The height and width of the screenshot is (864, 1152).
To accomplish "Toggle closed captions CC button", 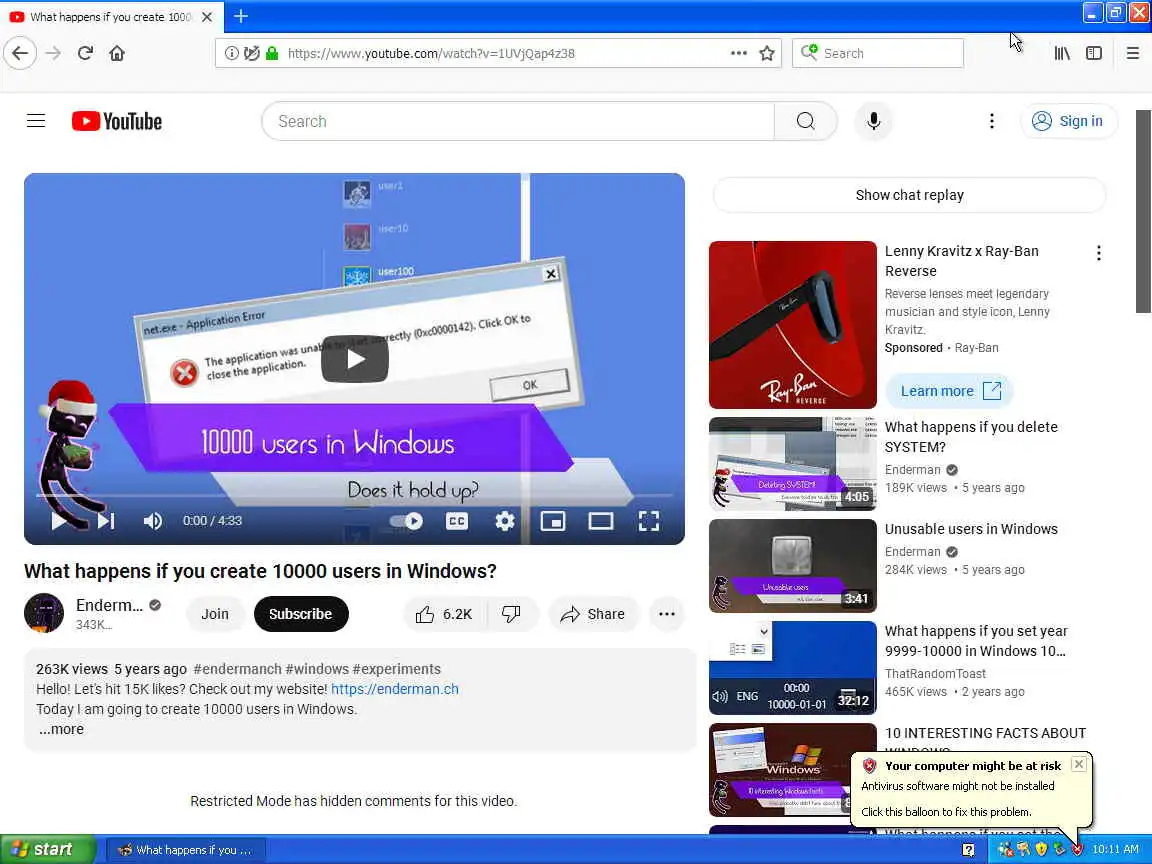I will coord(457,521).
